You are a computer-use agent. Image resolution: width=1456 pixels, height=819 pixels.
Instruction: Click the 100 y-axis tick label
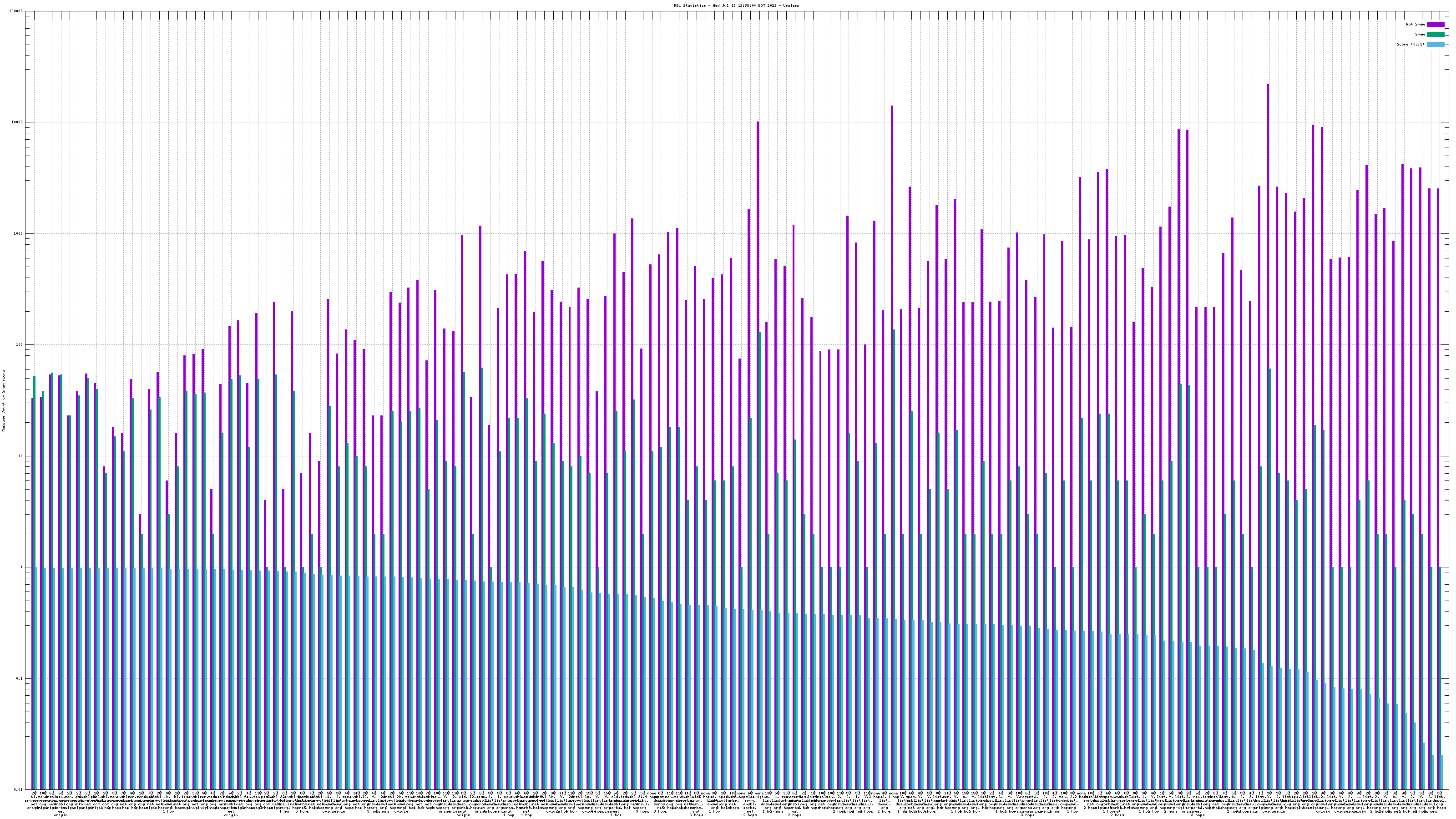20,345
